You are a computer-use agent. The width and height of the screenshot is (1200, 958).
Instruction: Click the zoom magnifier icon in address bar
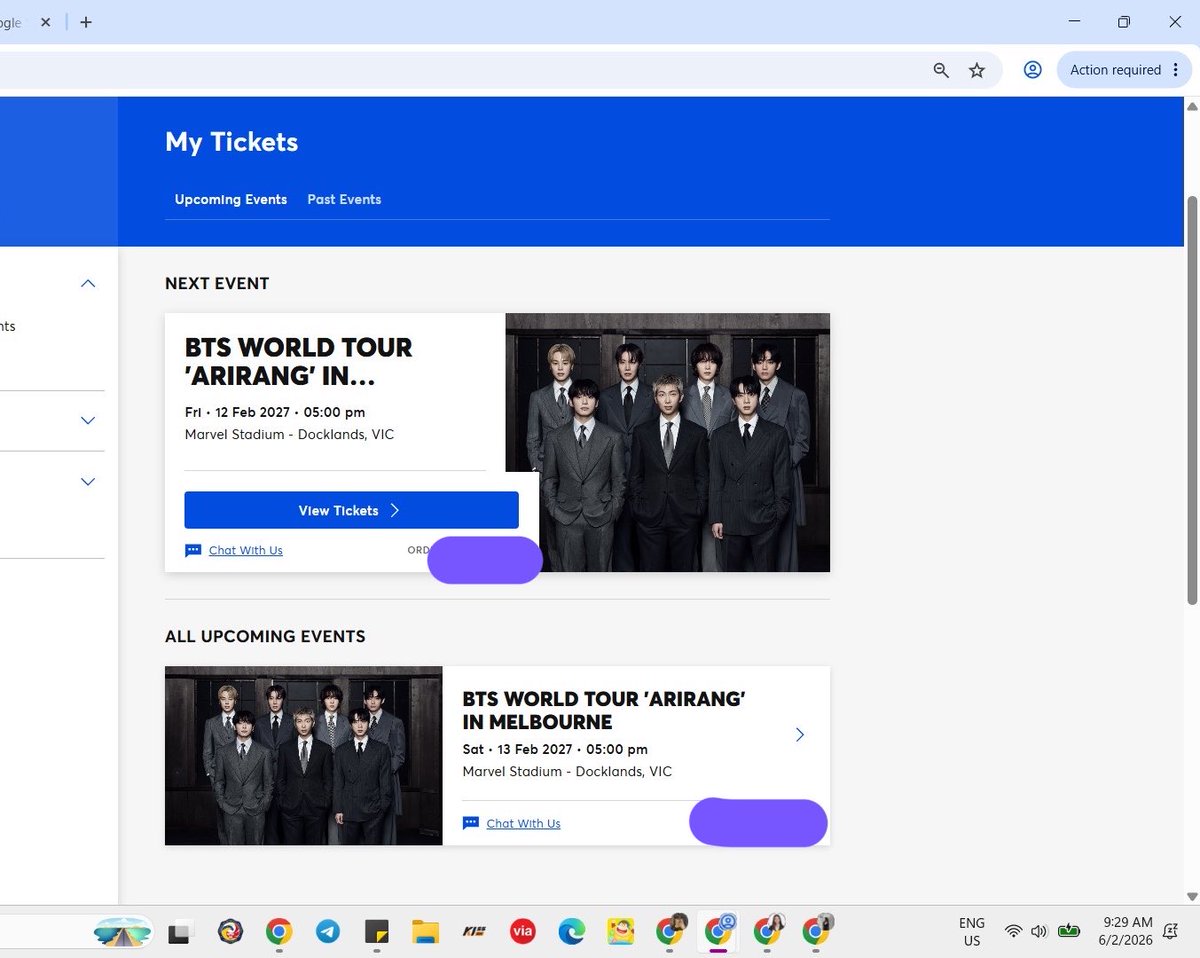(941, 70)
